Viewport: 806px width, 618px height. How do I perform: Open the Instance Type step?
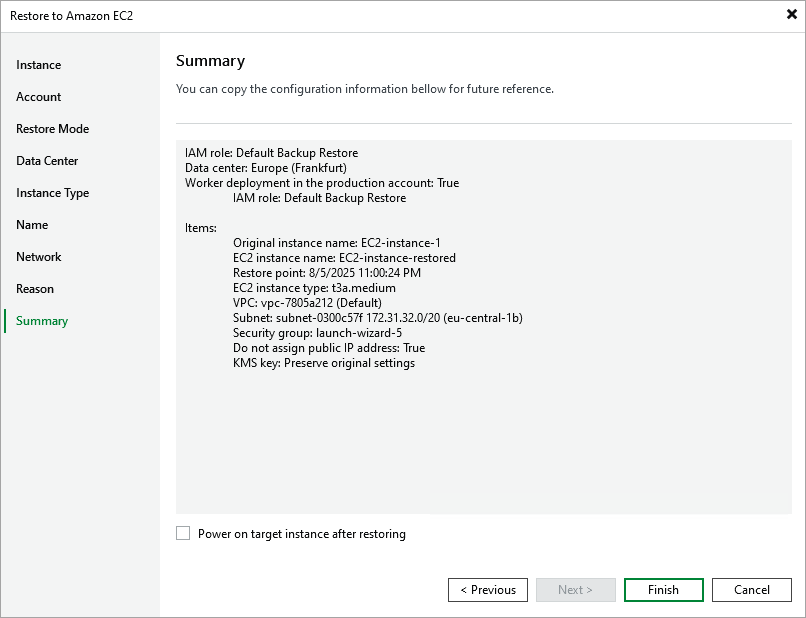pyautogui.click(x=52, y=193)
